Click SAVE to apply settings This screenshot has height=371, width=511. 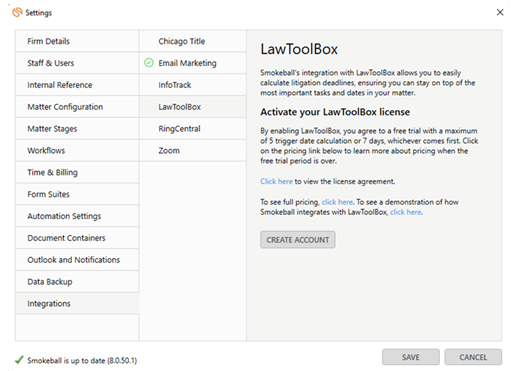(x=411, y=357)
